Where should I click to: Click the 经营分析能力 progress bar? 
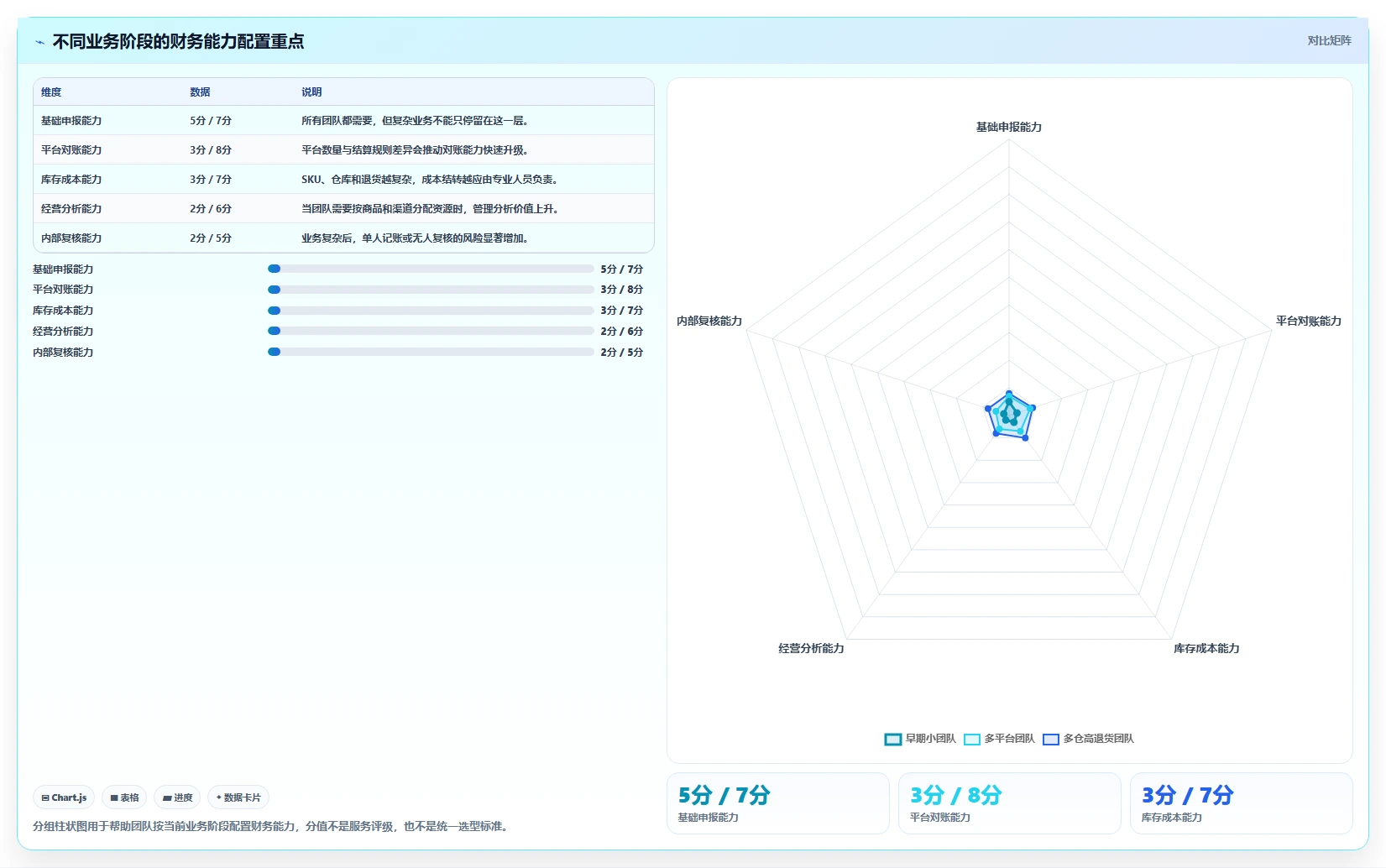pos(431,331)
